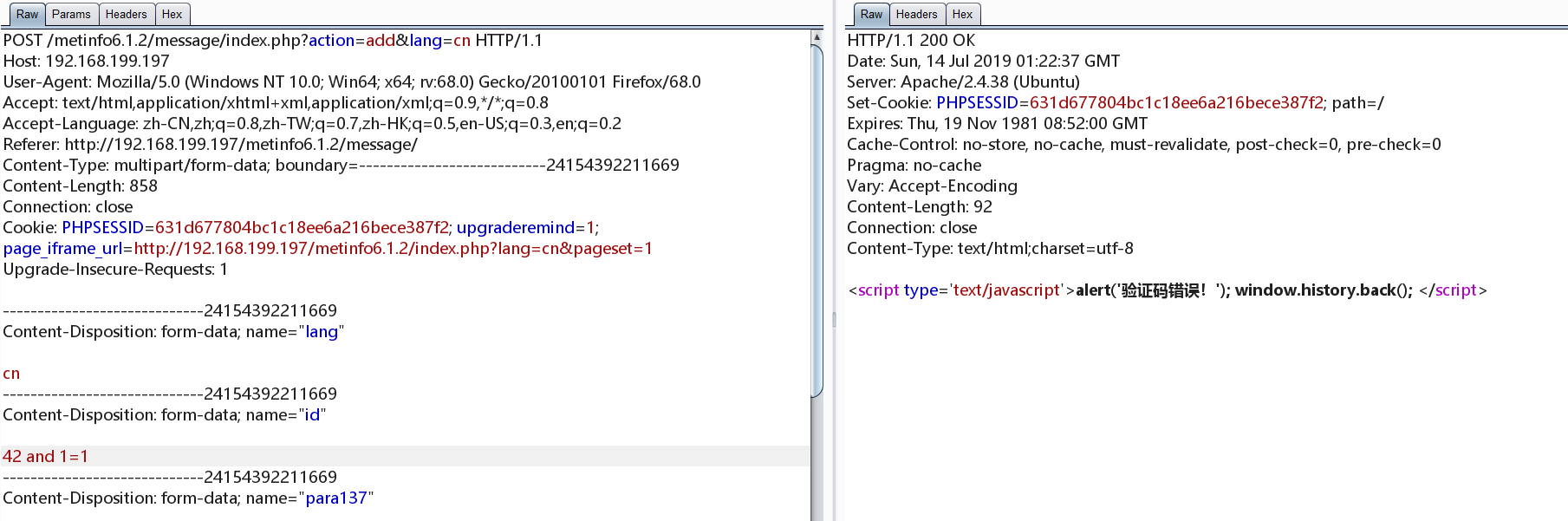Click the multipart/form-data Content-Type header
The image size is (1568, 521).
pyautogui.click(x=342, y=166)
